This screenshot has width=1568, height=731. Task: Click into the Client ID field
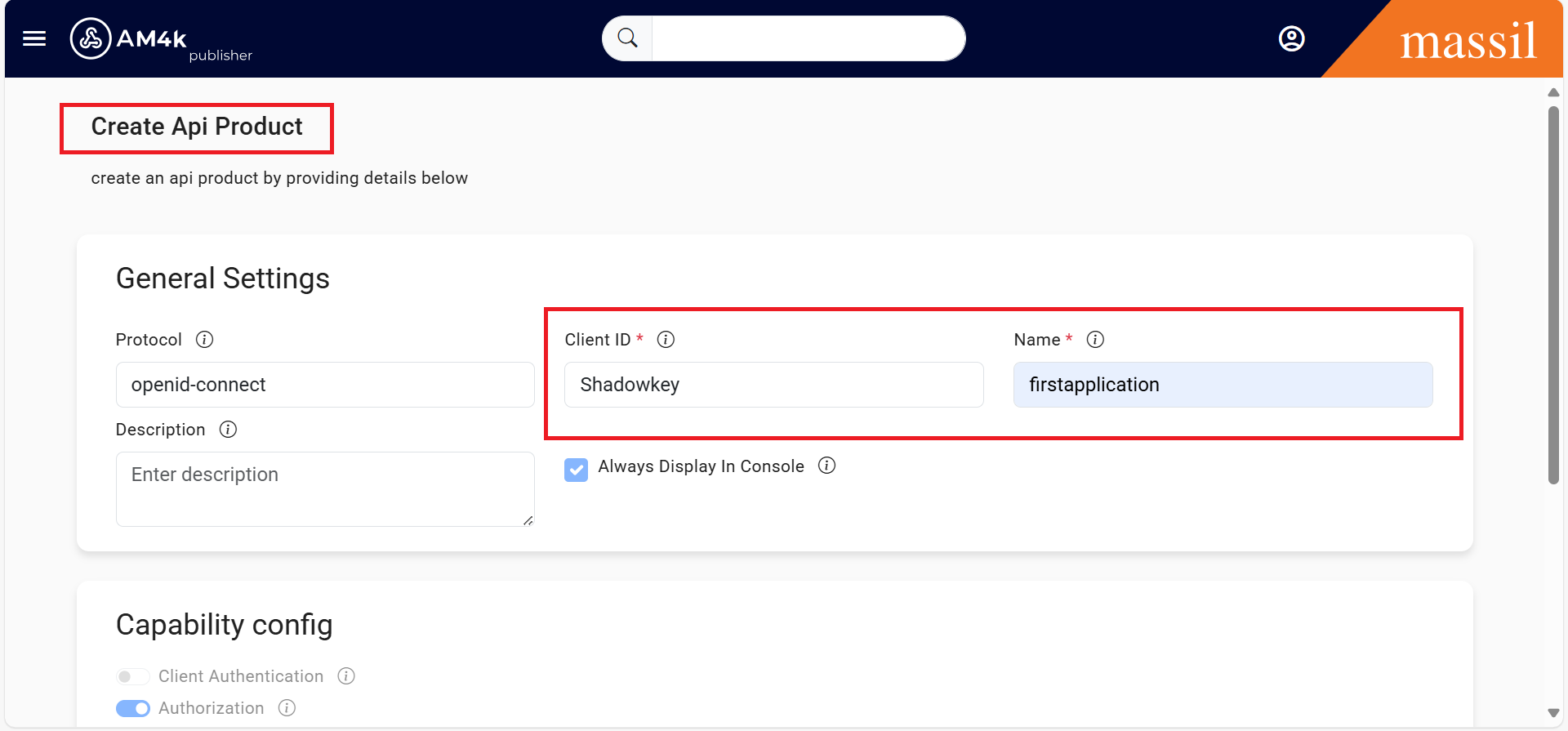[x=773, y=385]
